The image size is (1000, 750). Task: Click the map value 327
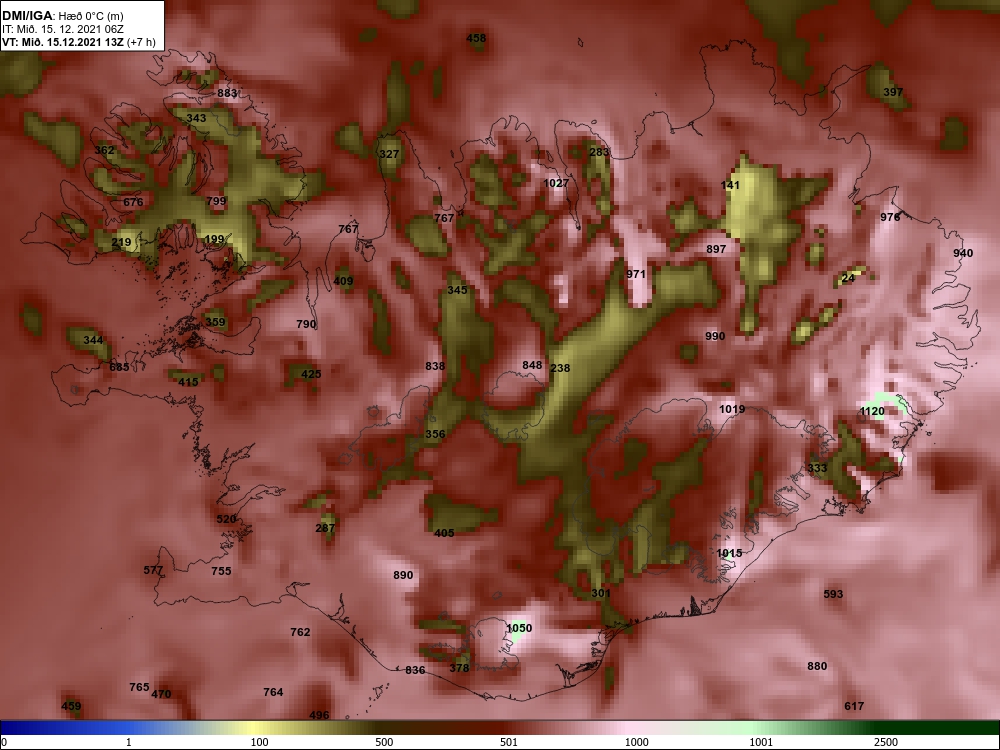click(x=389, y=154)
